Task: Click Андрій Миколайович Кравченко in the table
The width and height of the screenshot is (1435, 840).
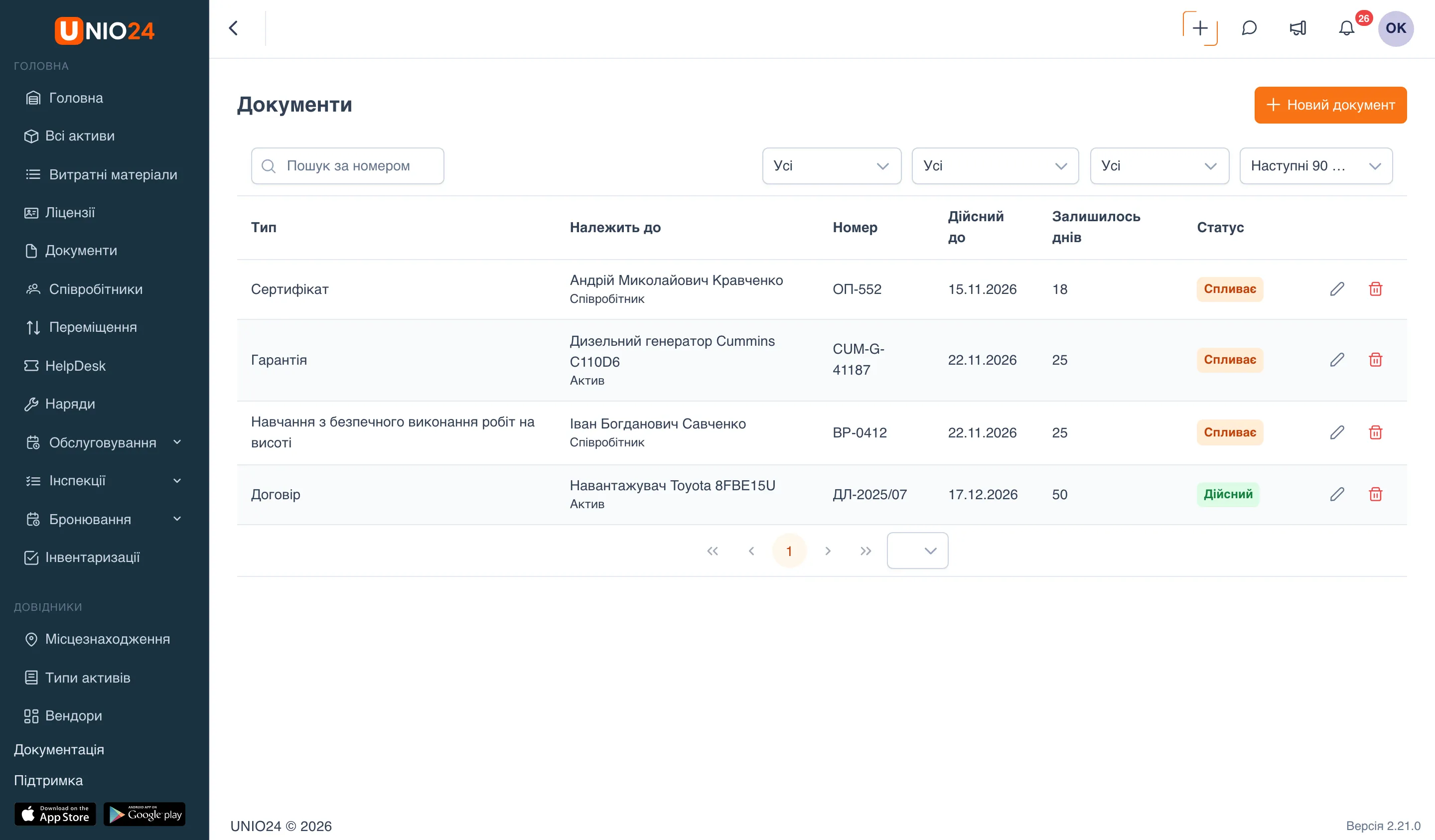Action: 676,280
